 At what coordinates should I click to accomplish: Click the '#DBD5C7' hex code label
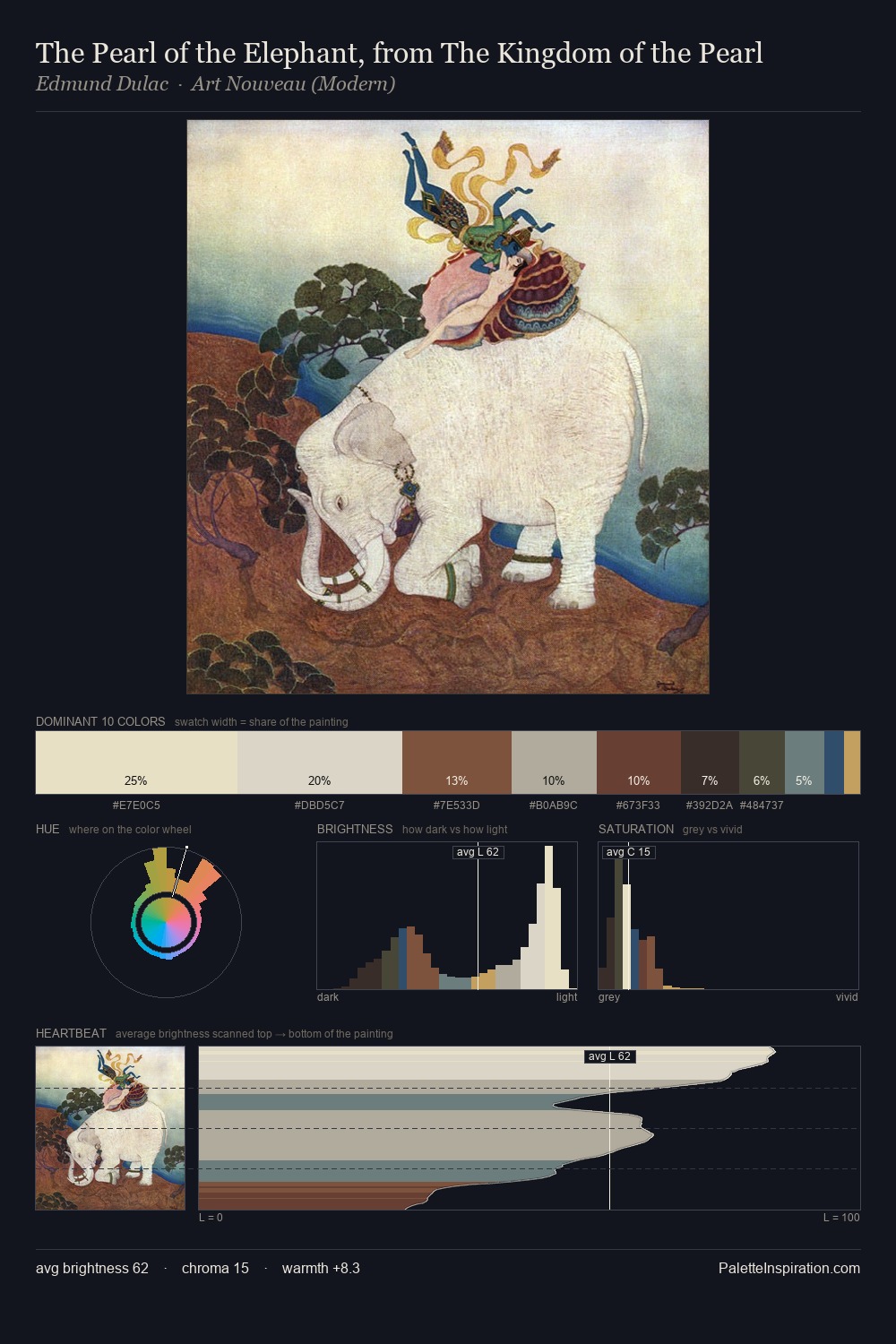[320, 806]
